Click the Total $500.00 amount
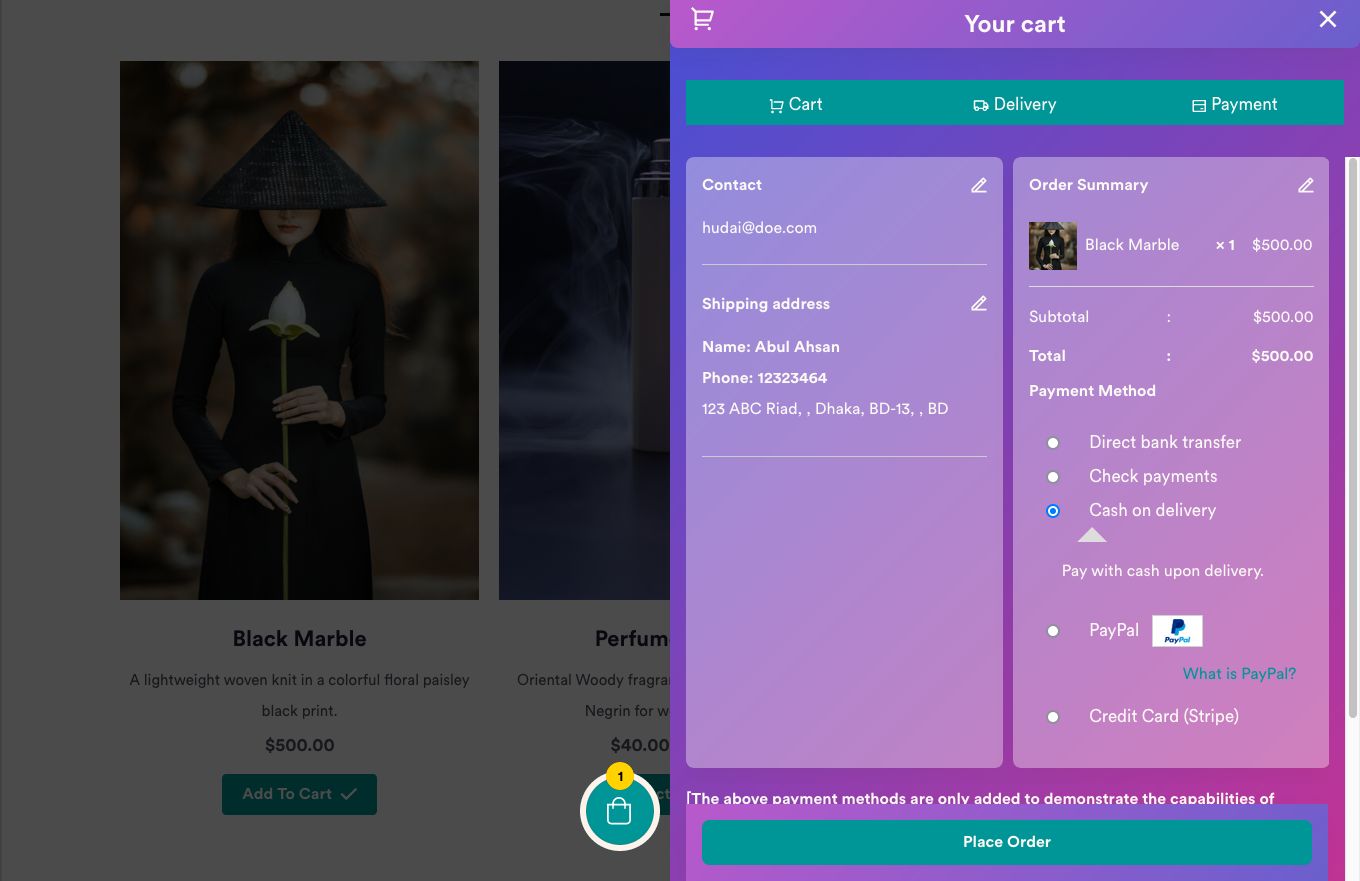The height and width of the screenshot is (881, 1360). [1282, 356]
